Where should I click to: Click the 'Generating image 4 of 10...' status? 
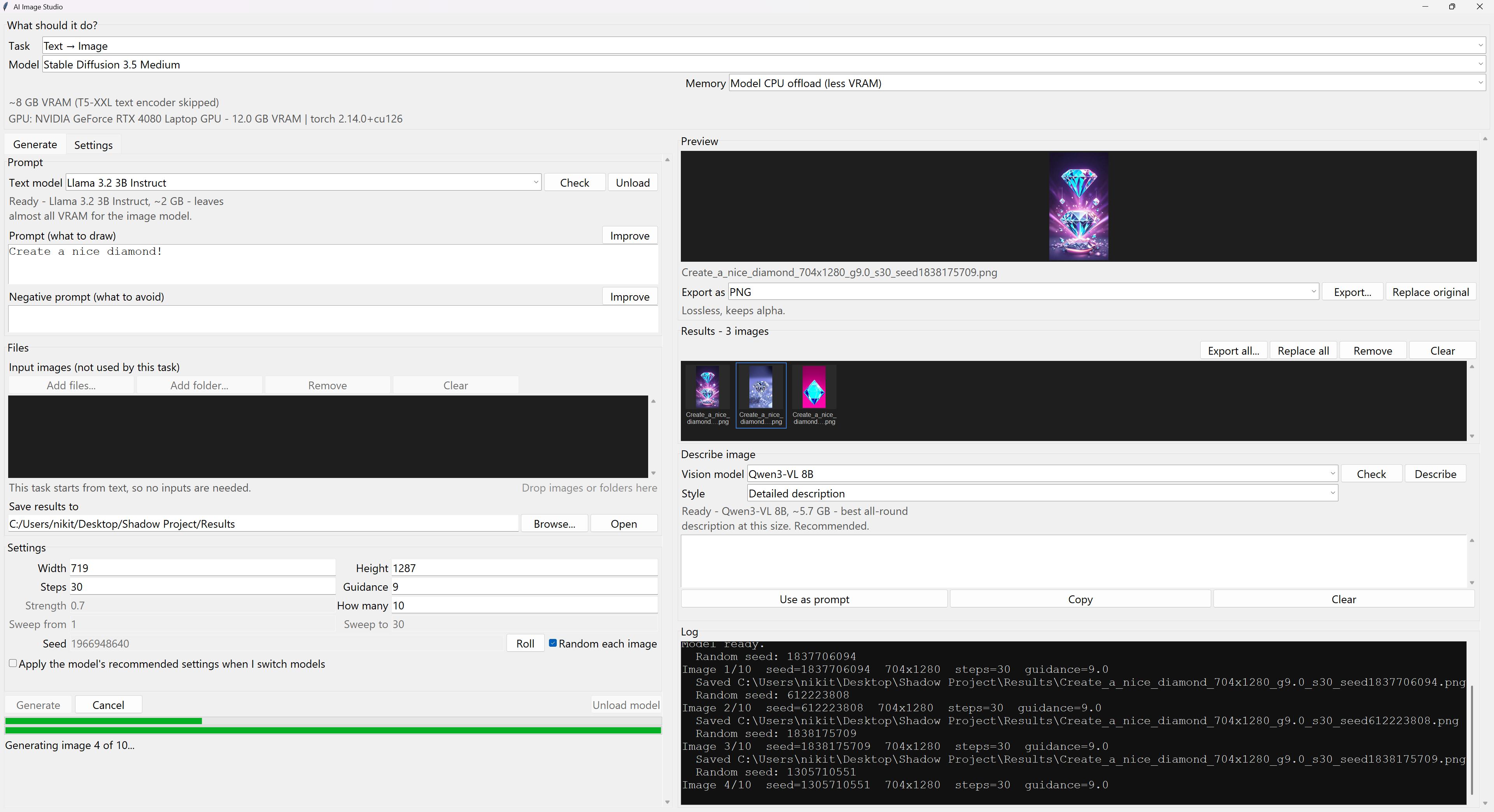click(x=70, y=745)
